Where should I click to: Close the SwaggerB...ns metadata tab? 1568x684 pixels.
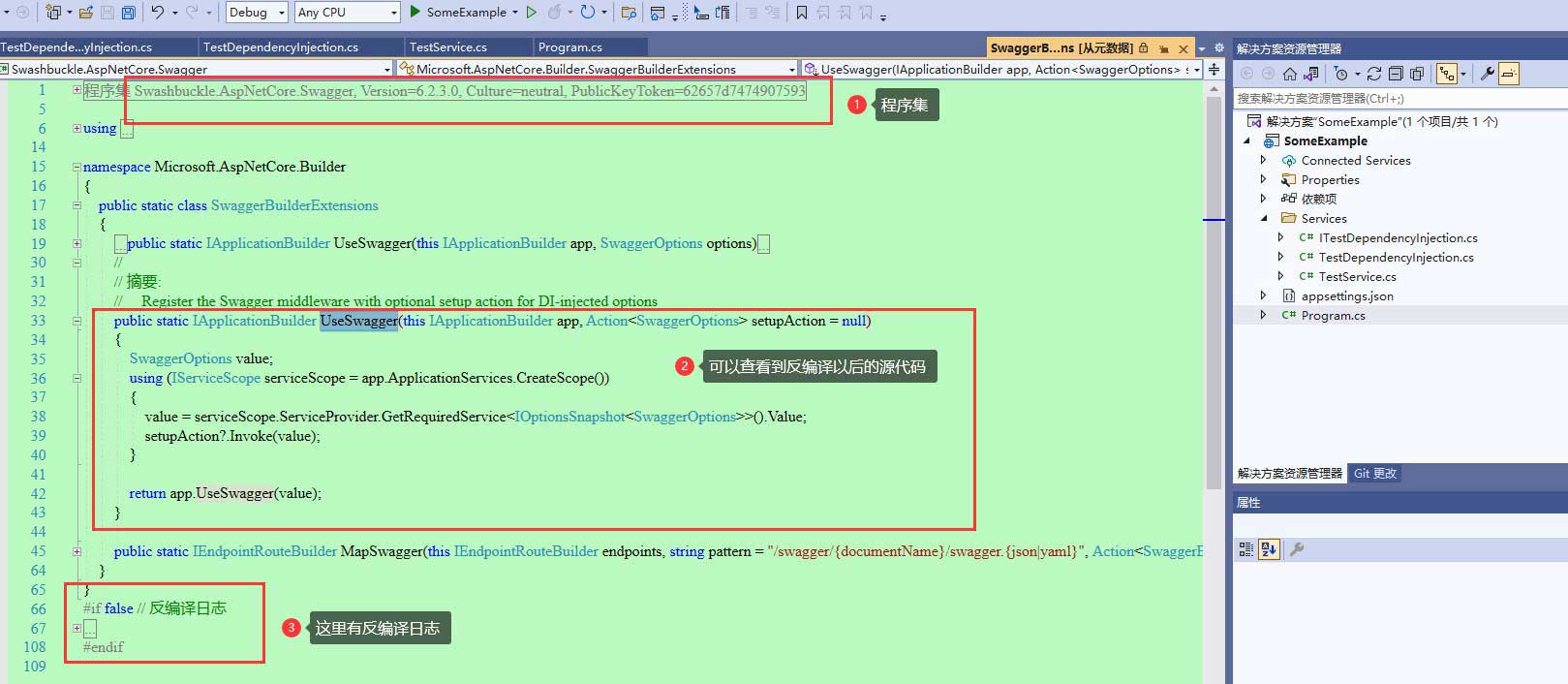coord(1183,48)
